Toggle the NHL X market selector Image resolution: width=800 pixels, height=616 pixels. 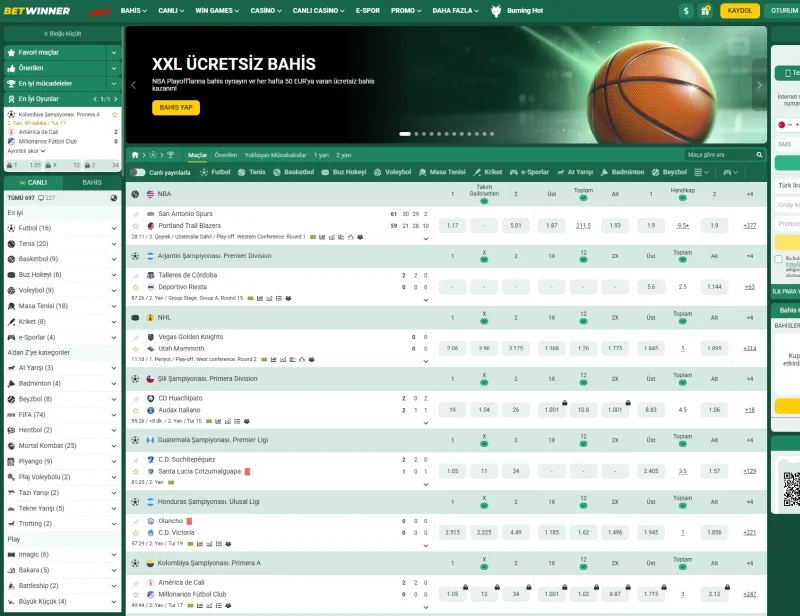(484, 322)
